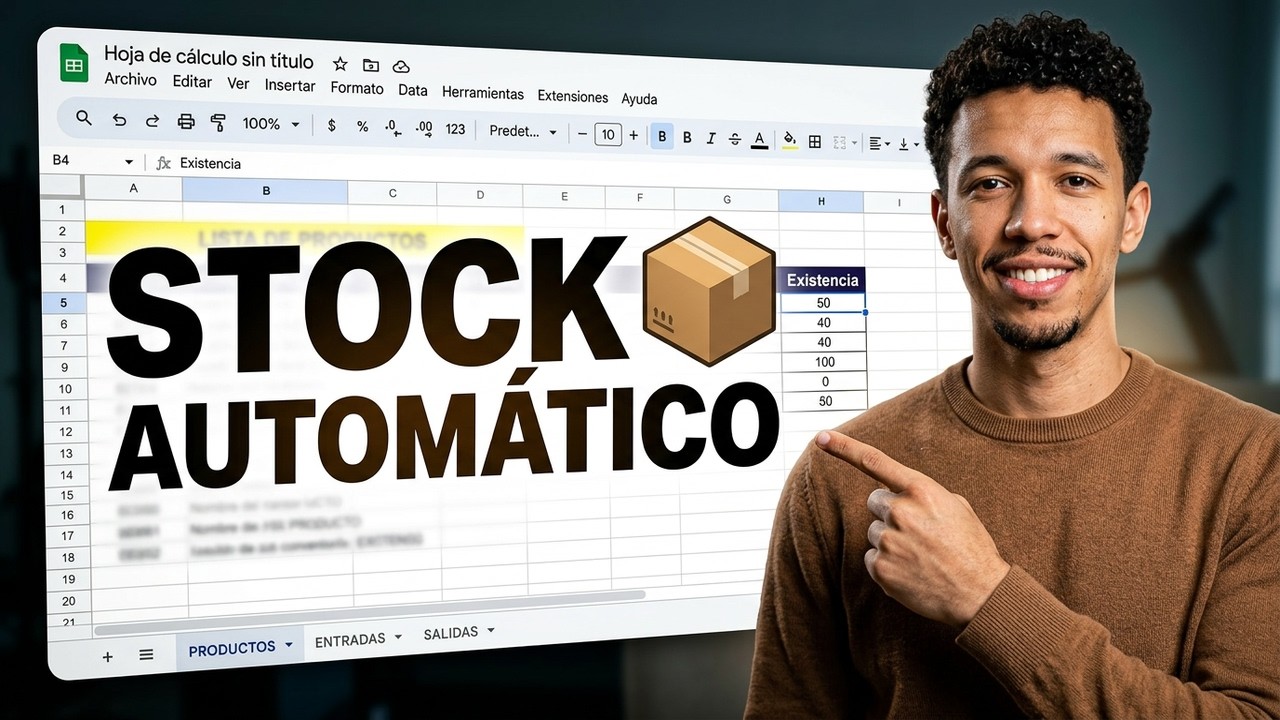Open the Ayuda menu
This screenshot has width=1280, height=720.
pyautogui.click(x=639, y=98)
